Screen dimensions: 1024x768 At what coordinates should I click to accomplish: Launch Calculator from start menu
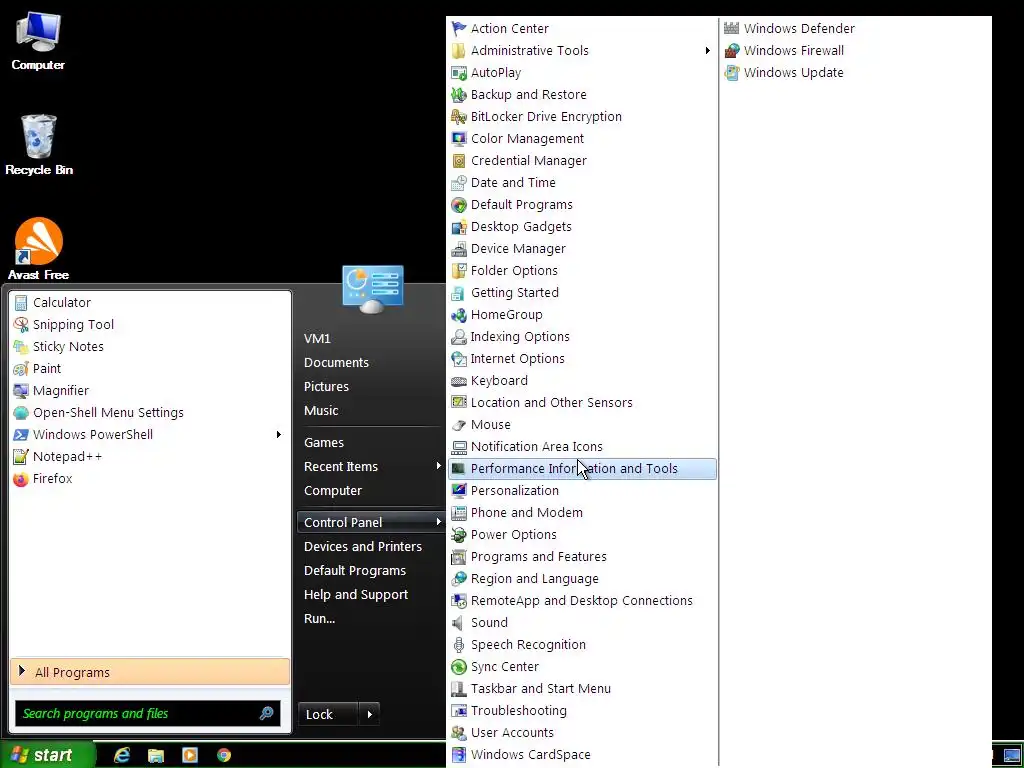[150, 302]
